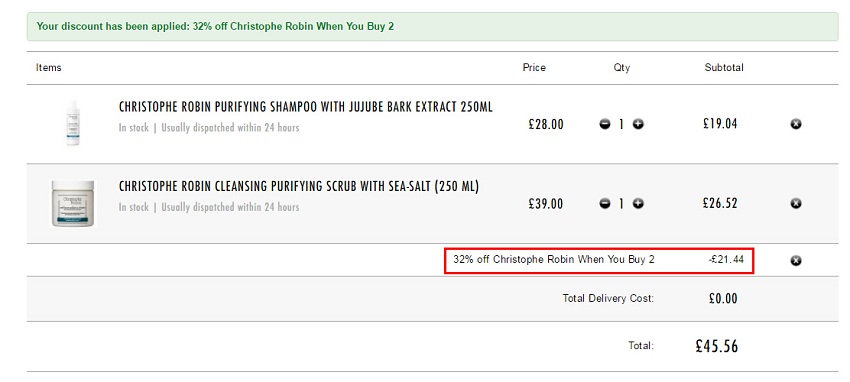Click the Qty column header
This screenshot has height=382, width=850.
(622, 68)
